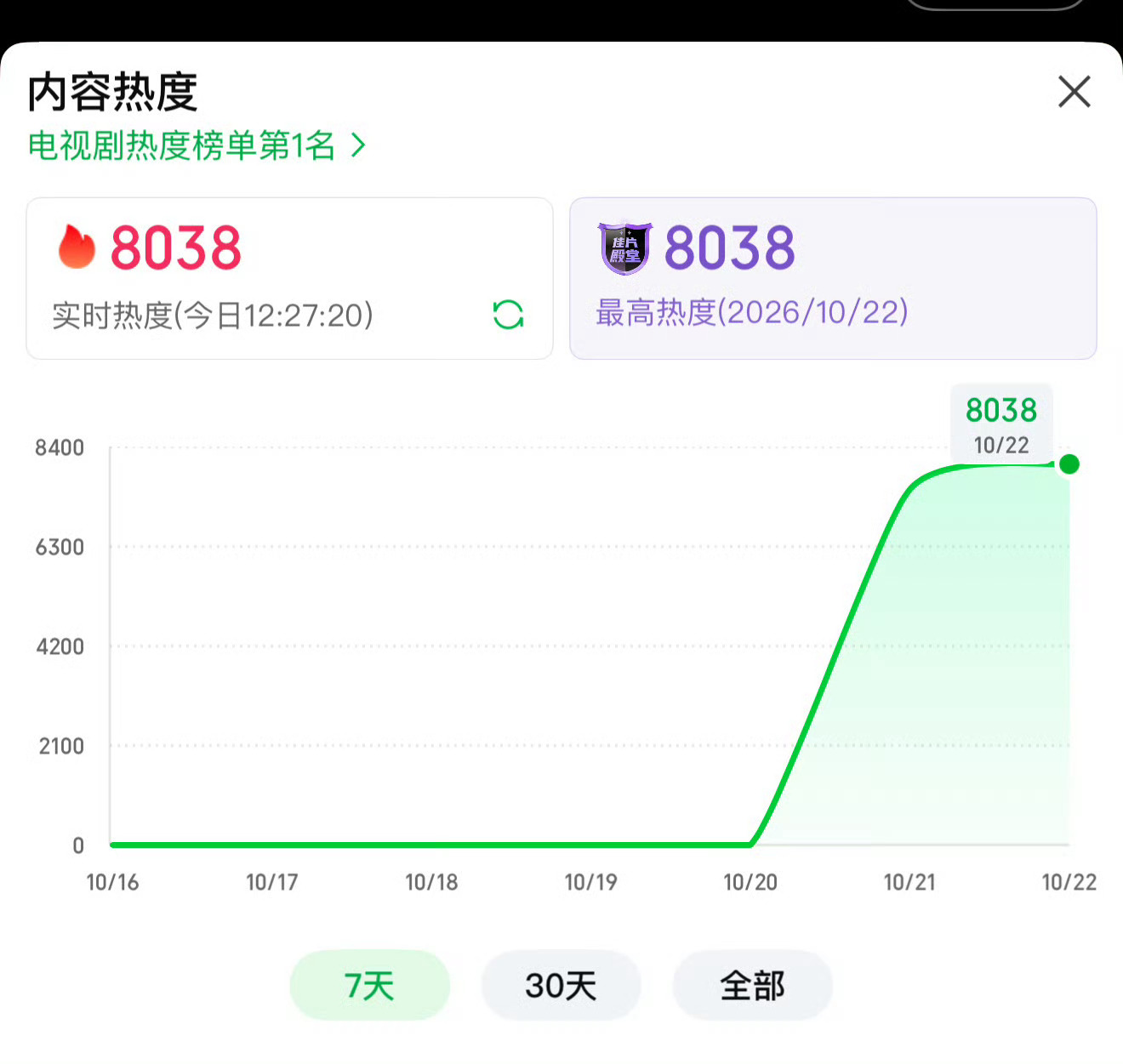Screen dimensions: 1123x1064
Task: Tap the 10/17 x-axis date label
Action: point(272,882)
